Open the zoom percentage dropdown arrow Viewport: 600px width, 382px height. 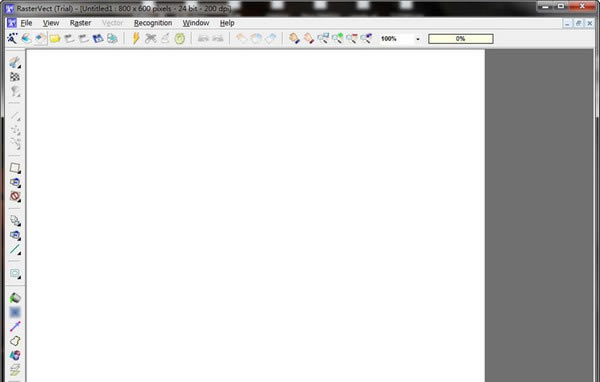[417, 39]
